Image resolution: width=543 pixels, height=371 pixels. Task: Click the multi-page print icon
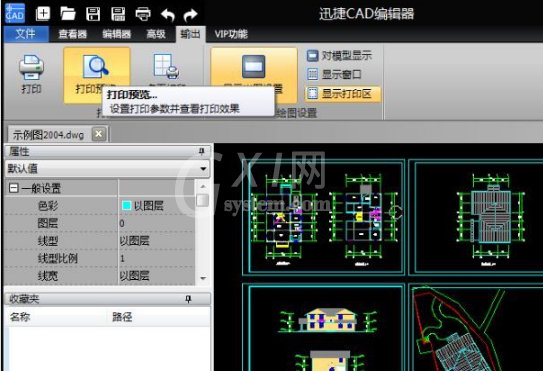tap(166, 66)
